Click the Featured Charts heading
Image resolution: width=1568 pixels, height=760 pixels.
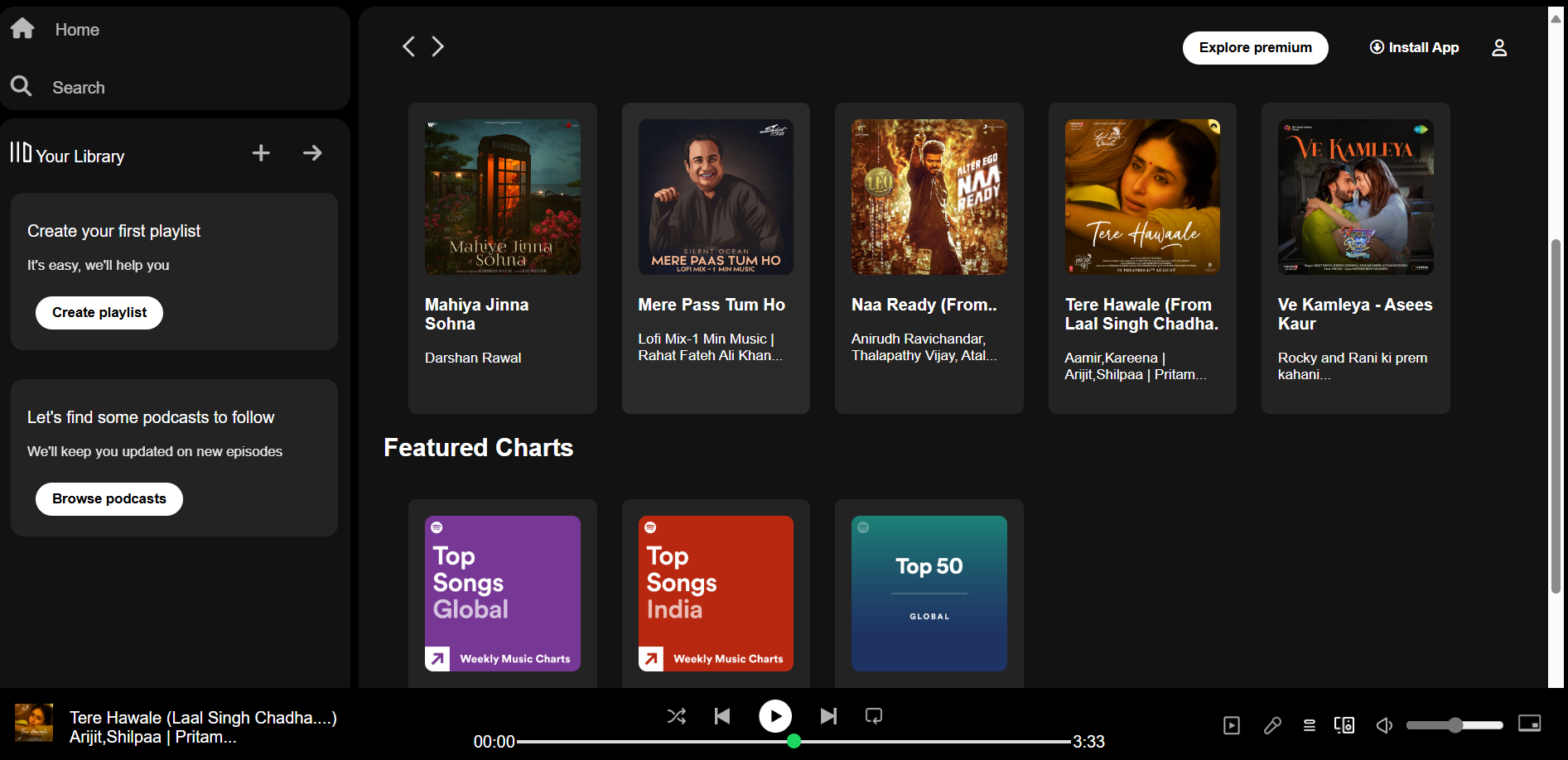click(x=478, y=448)
